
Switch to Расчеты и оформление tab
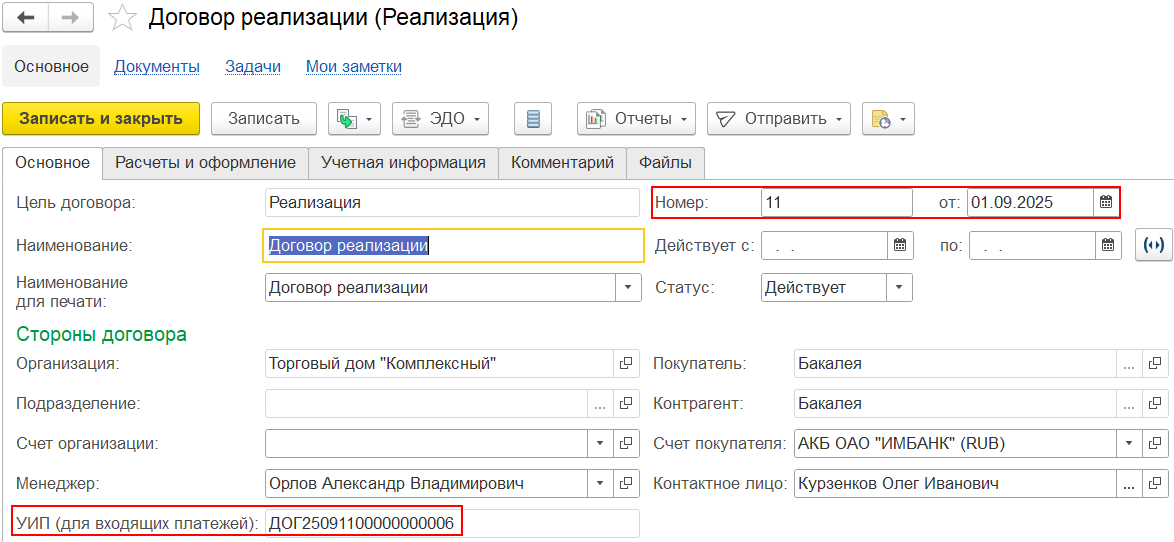205,163
